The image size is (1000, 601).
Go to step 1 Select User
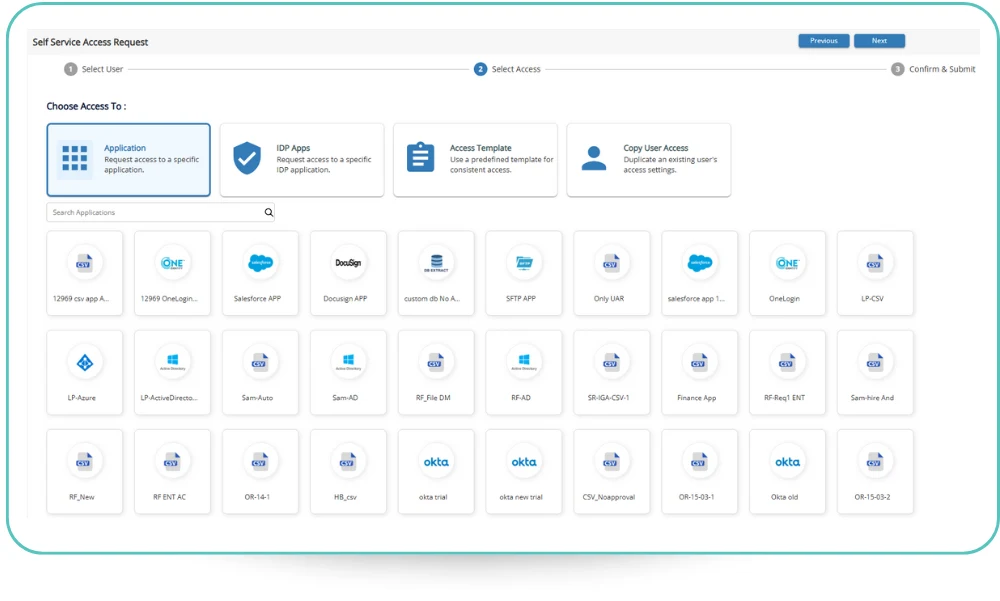point(94,69)
